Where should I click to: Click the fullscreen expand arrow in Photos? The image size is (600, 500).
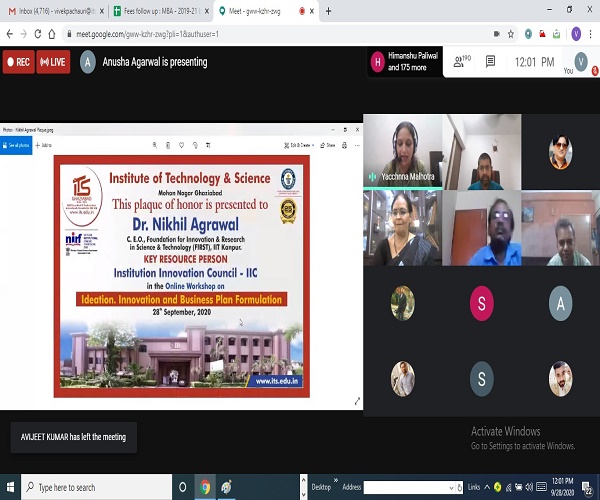click(357, 401)
